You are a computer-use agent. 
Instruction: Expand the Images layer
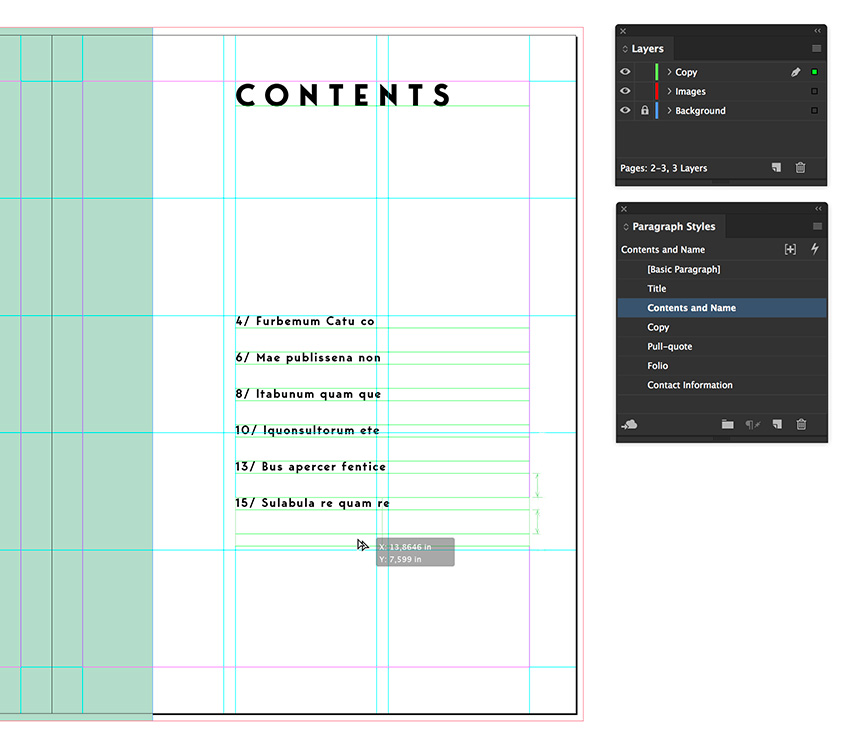pyautogui.click(x=668, y=91)
